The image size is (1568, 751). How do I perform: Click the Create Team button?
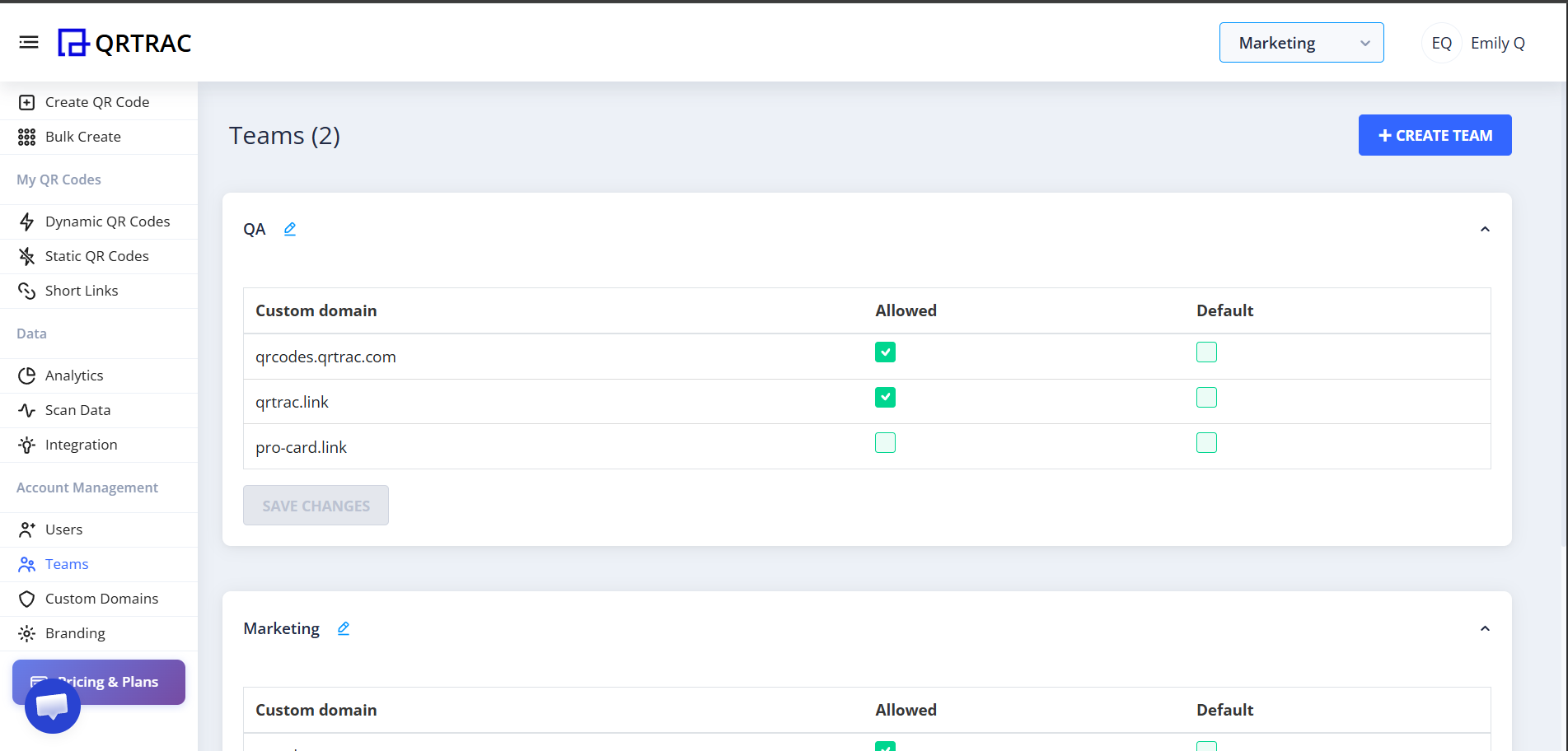pyautogui.click(x=1435, y=135)
